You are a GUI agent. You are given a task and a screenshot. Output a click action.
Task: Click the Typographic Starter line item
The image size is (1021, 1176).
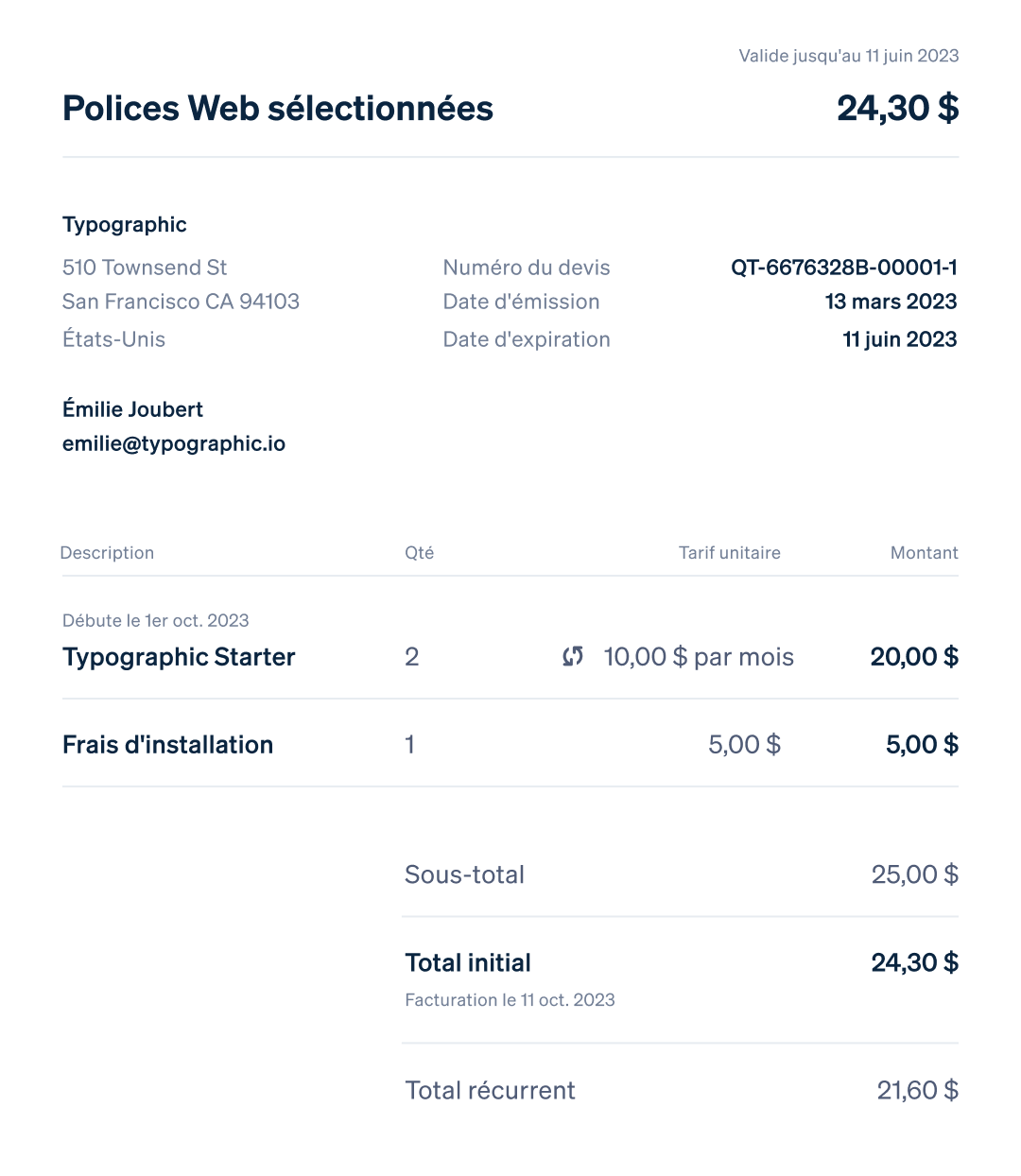tap(179, 657)
